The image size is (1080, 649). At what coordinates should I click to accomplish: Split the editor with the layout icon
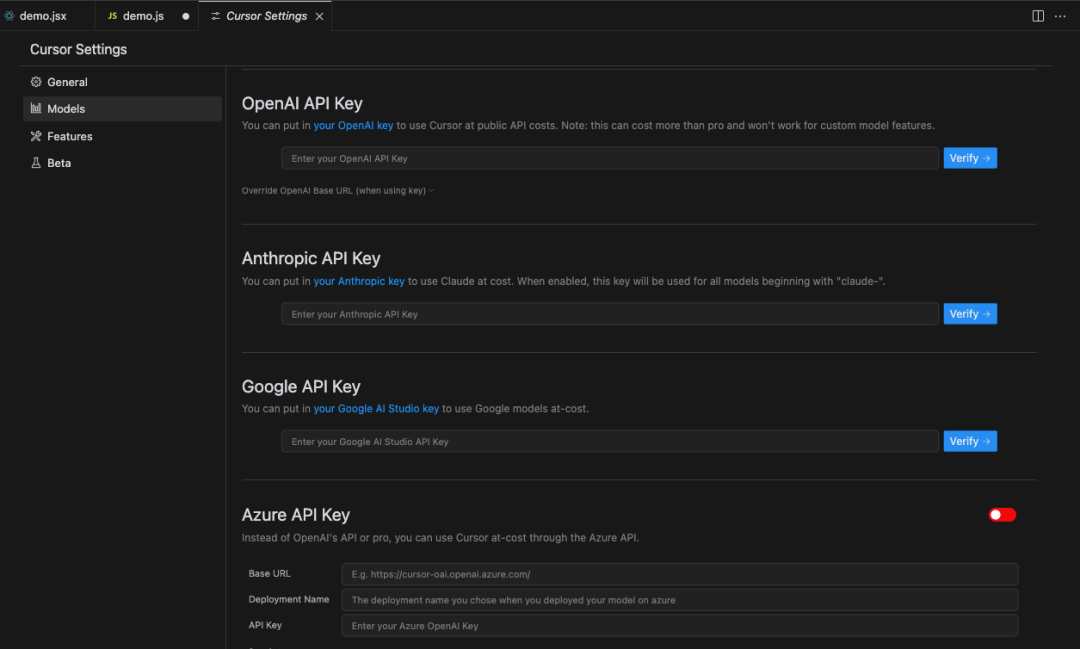click(x=1038, y=16)
